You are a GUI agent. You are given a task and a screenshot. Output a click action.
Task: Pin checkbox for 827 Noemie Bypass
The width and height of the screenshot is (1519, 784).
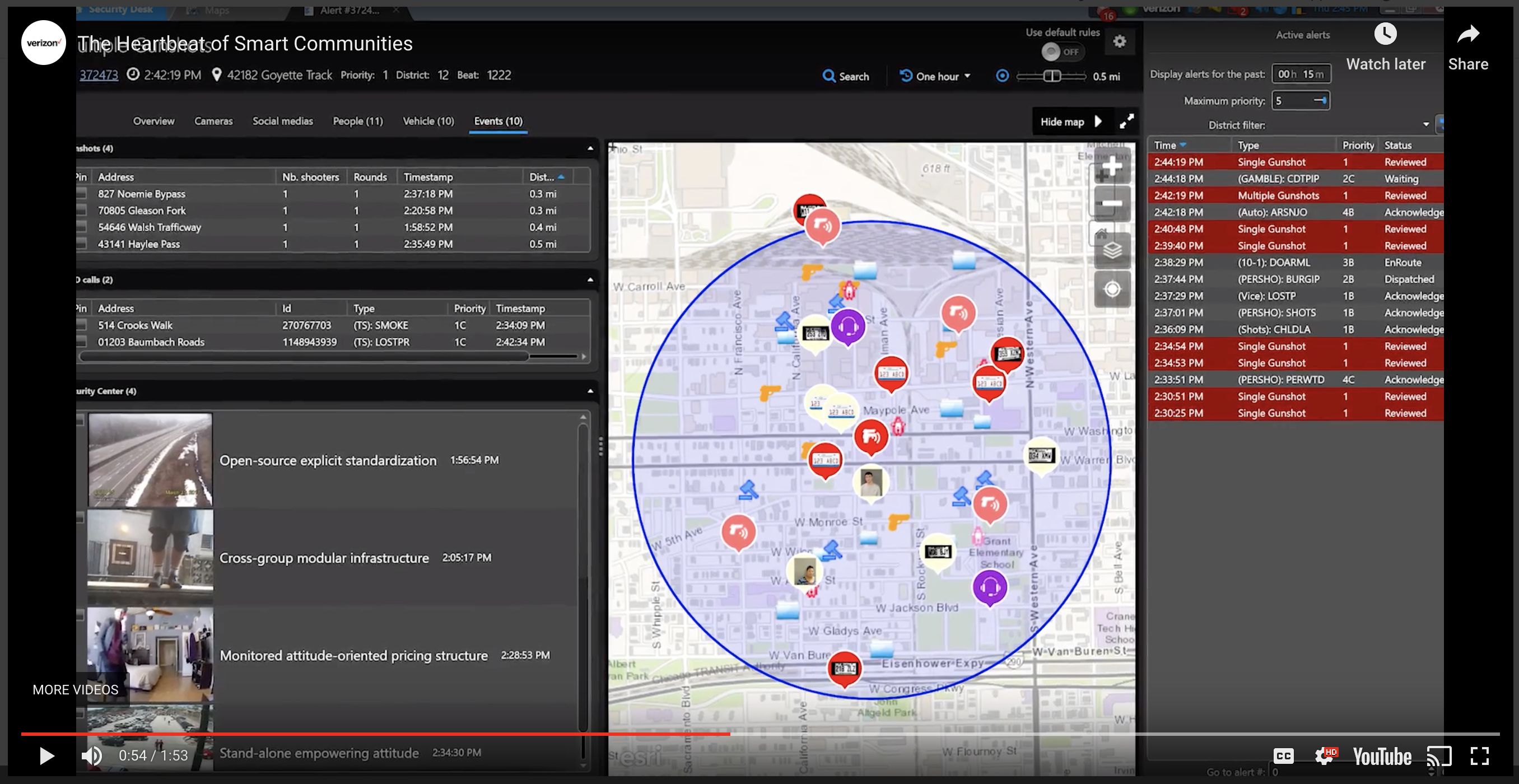tap(81, 193)
